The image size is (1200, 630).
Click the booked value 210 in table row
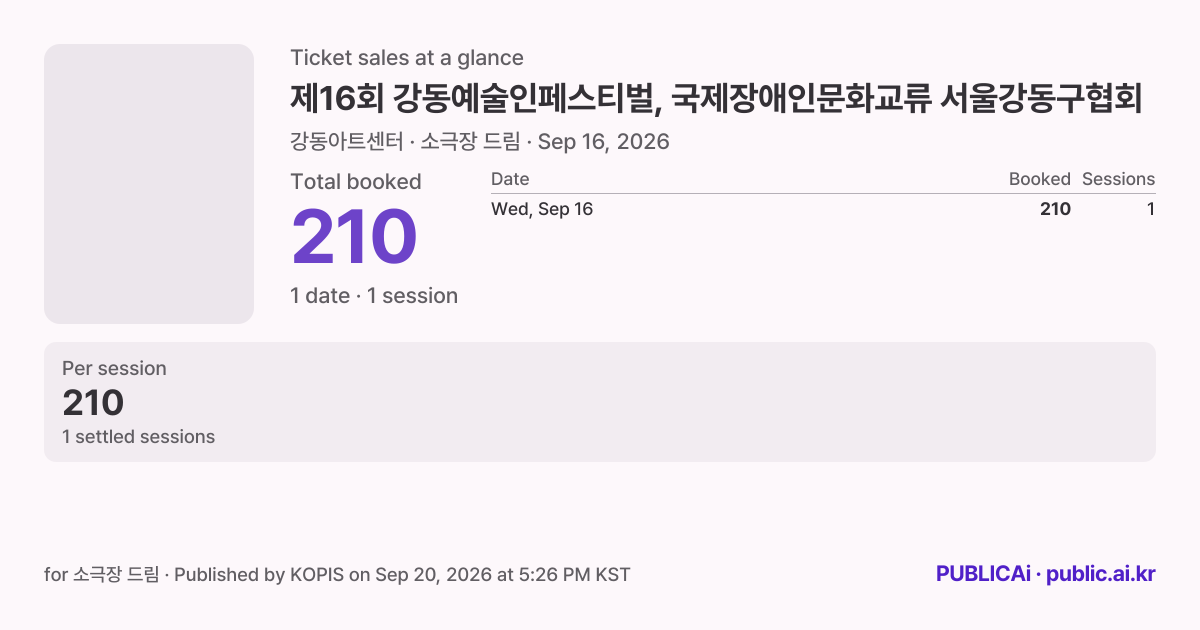pos(1055,209)
